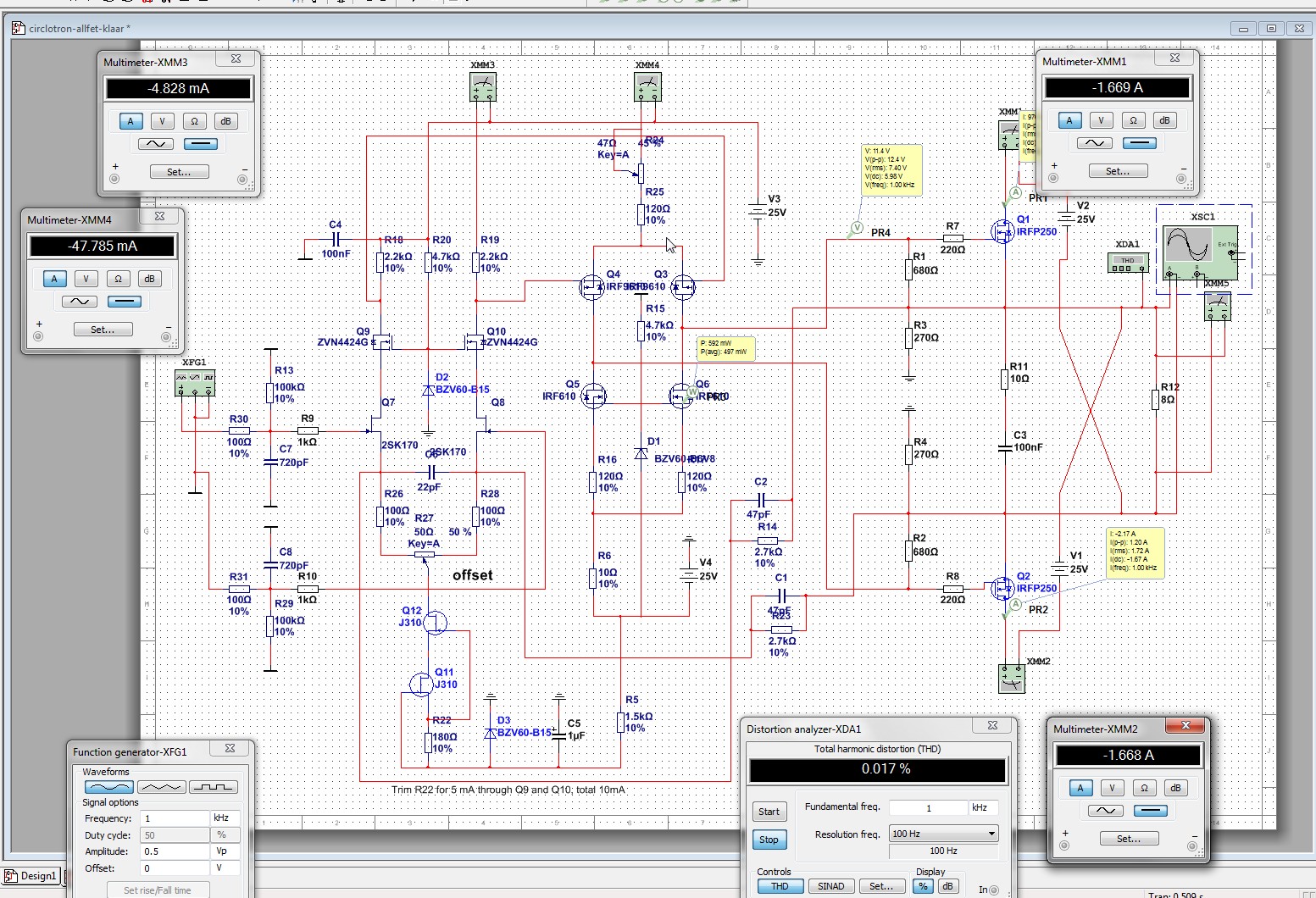This screenshot has height=898, width=1316.
Task: Click Set... button in Multimeter-XMM1
Action: pyautogui.click(x=1117, y=171)
